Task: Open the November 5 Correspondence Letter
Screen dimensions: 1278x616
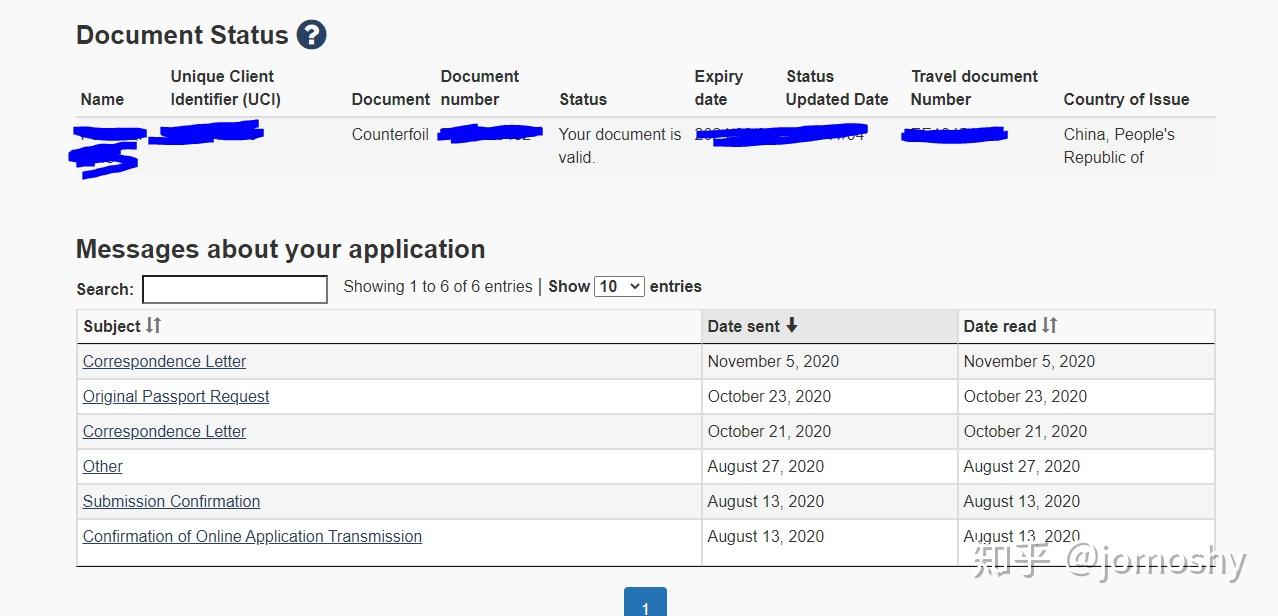Action: pyautogui.click(x=164, y=362)
